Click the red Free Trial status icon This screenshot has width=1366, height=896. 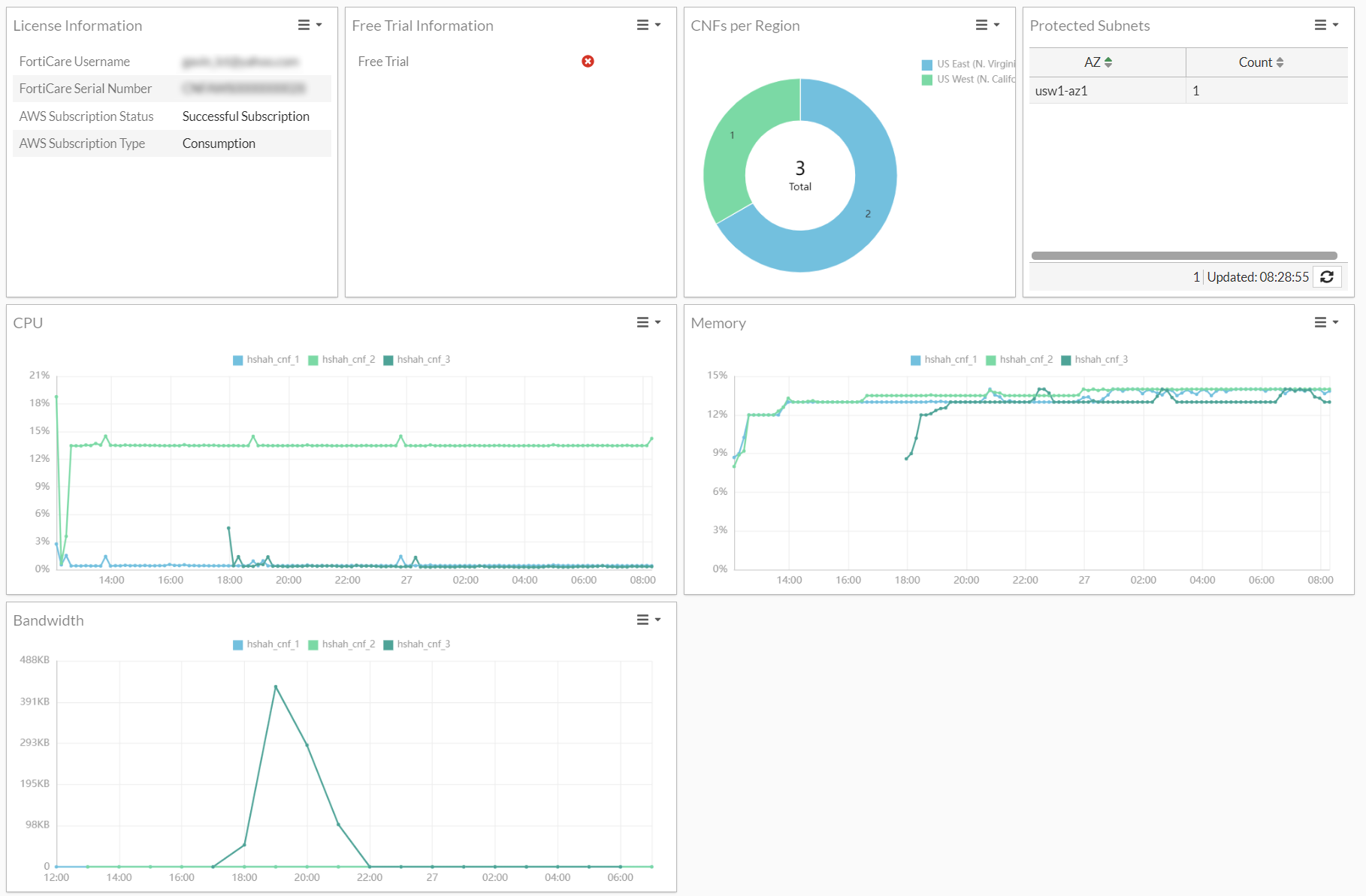click(588, 61)
